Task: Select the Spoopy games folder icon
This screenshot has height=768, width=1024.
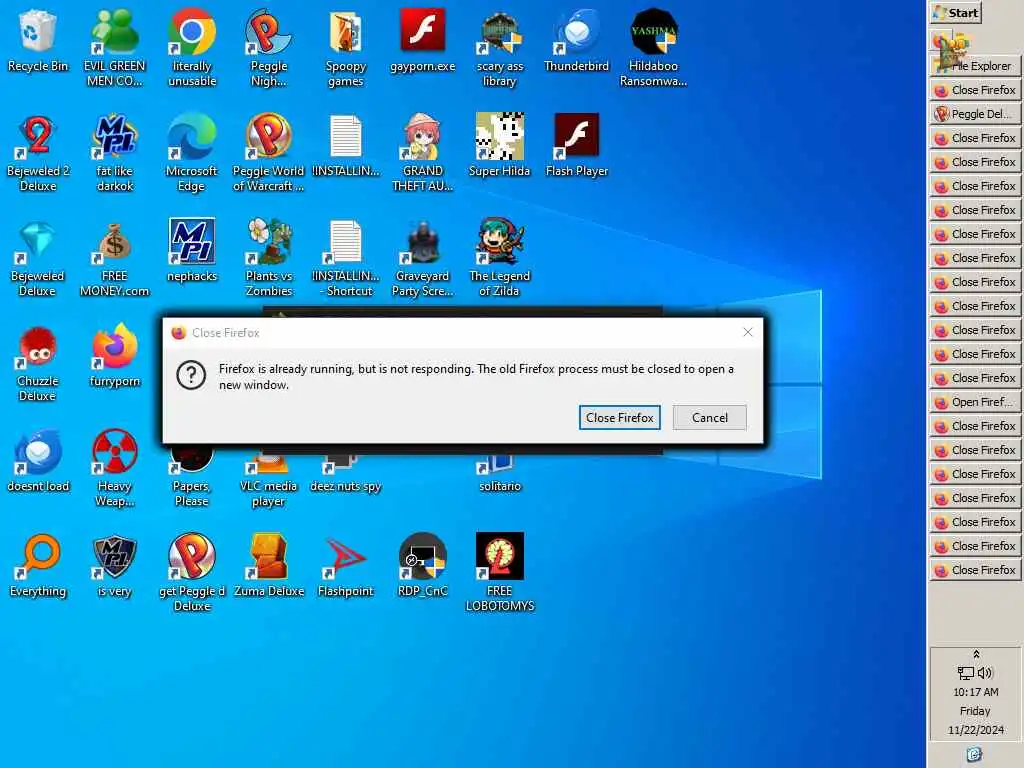Action: coord(345,47)
